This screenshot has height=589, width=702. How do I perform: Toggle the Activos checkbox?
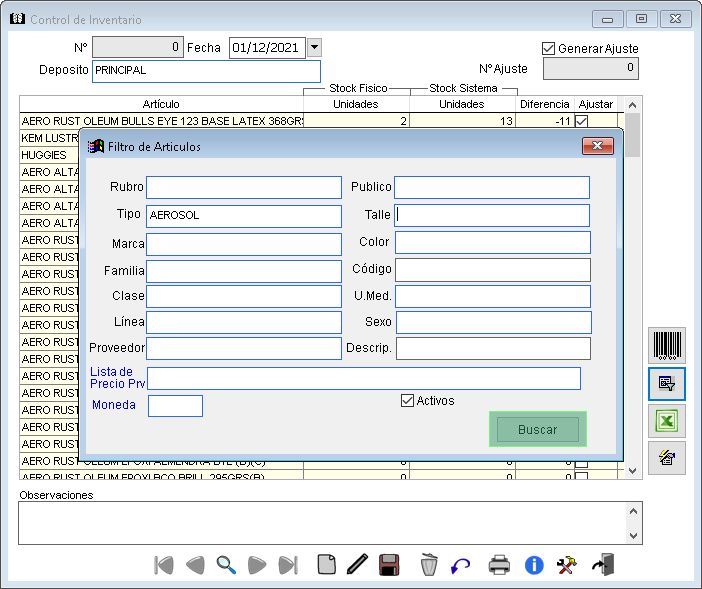point(407,401)
